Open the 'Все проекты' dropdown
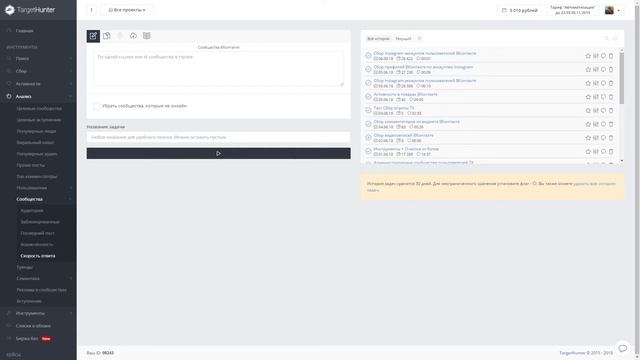 (x=127, y=10)
